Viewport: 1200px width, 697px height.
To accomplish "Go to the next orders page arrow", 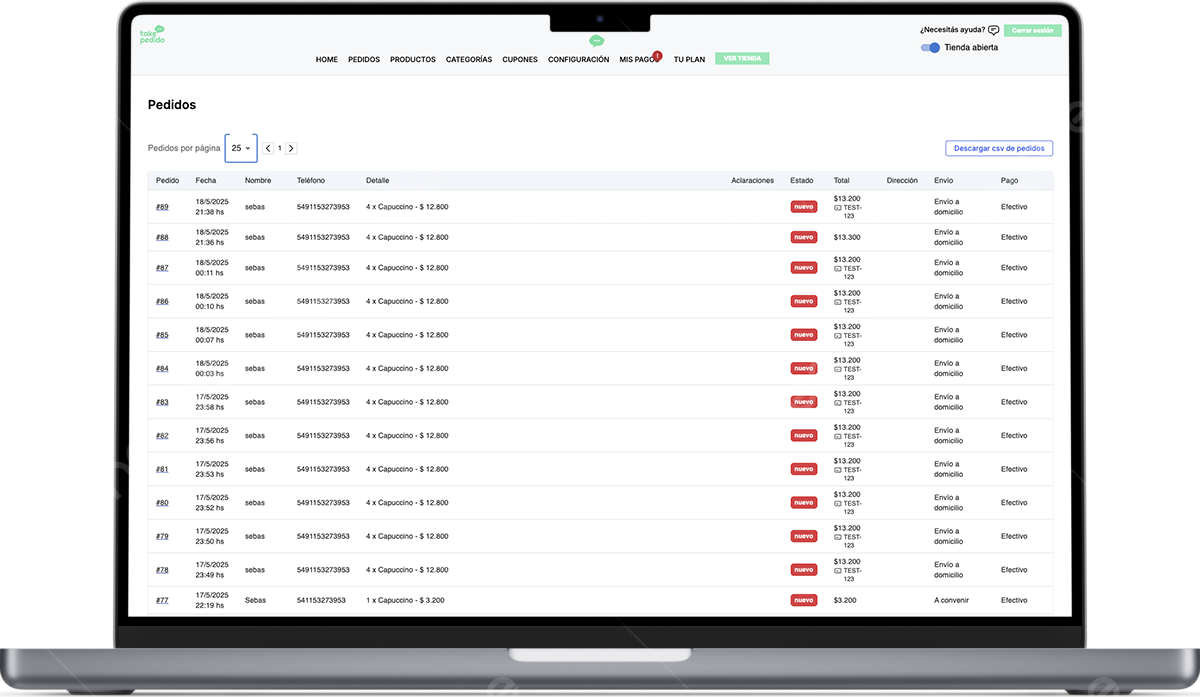I will tap(291, 148).
